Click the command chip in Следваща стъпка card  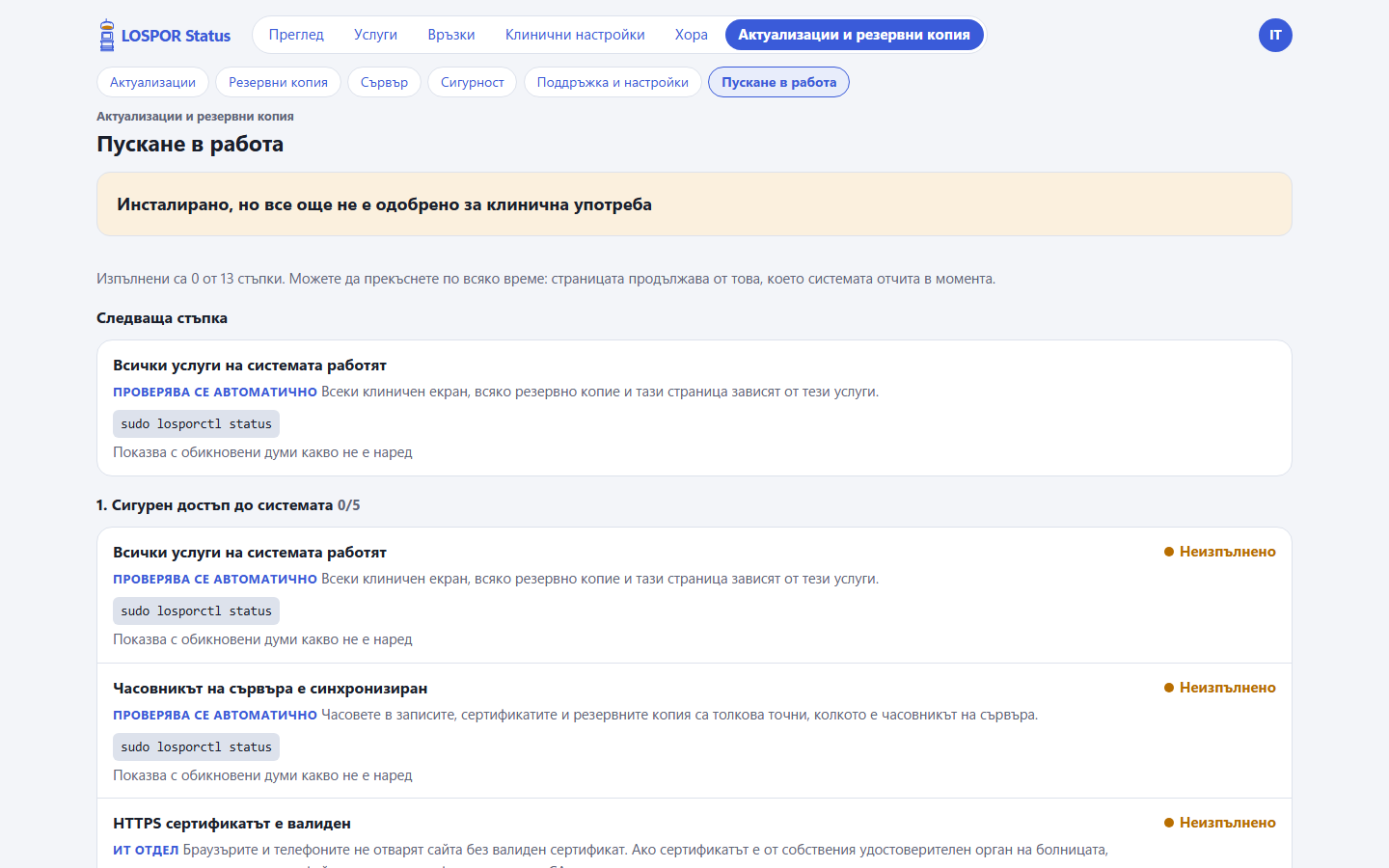click(196, 423)
